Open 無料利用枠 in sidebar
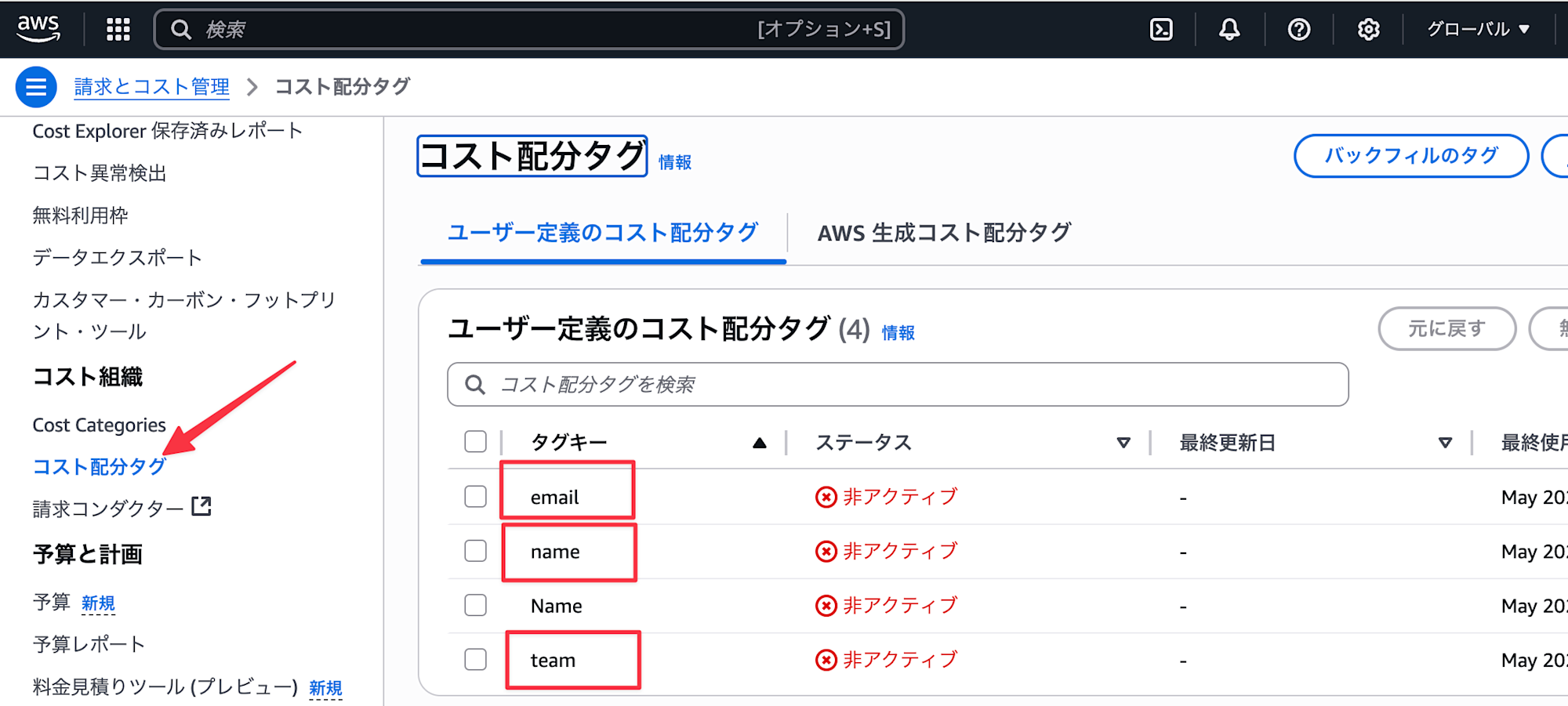This screenshot has width=1568, height=706. point(80,215)
